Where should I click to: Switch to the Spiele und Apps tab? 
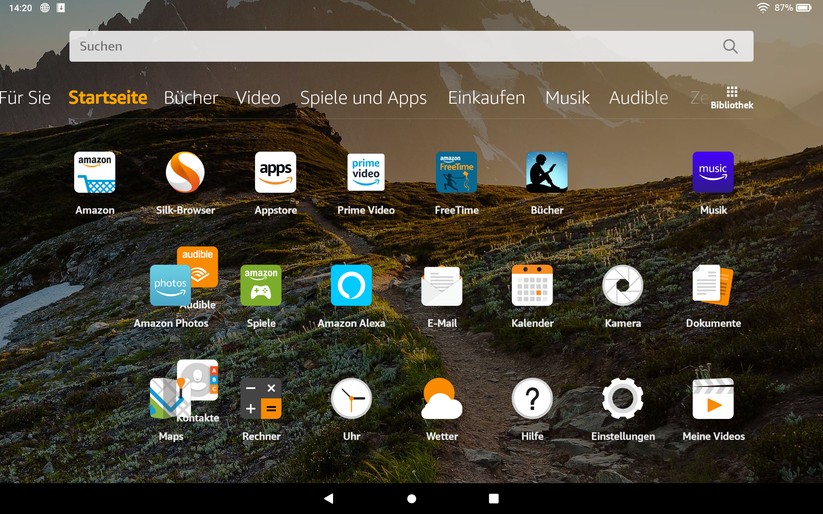pyautogui.click(x=363, y=98)
